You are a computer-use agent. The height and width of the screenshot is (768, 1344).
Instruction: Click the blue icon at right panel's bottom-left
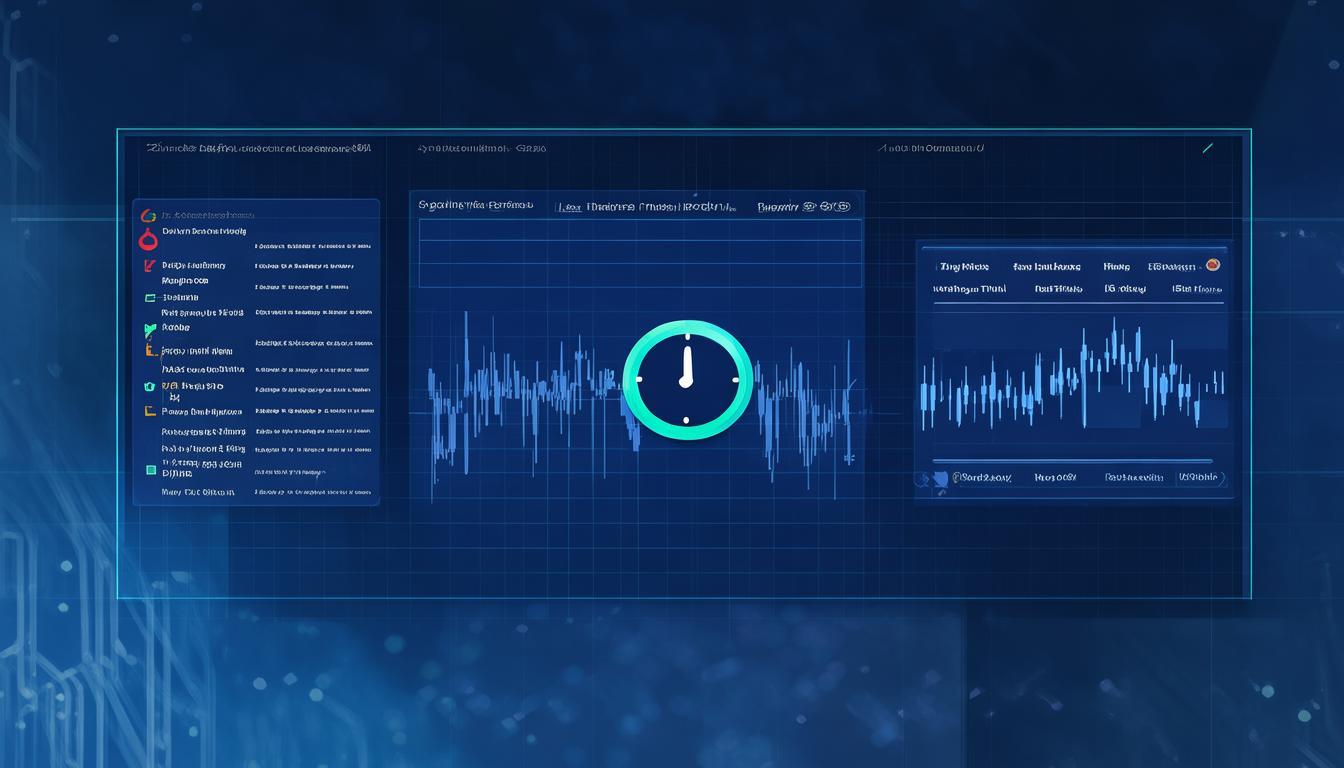tap(940, 478)
